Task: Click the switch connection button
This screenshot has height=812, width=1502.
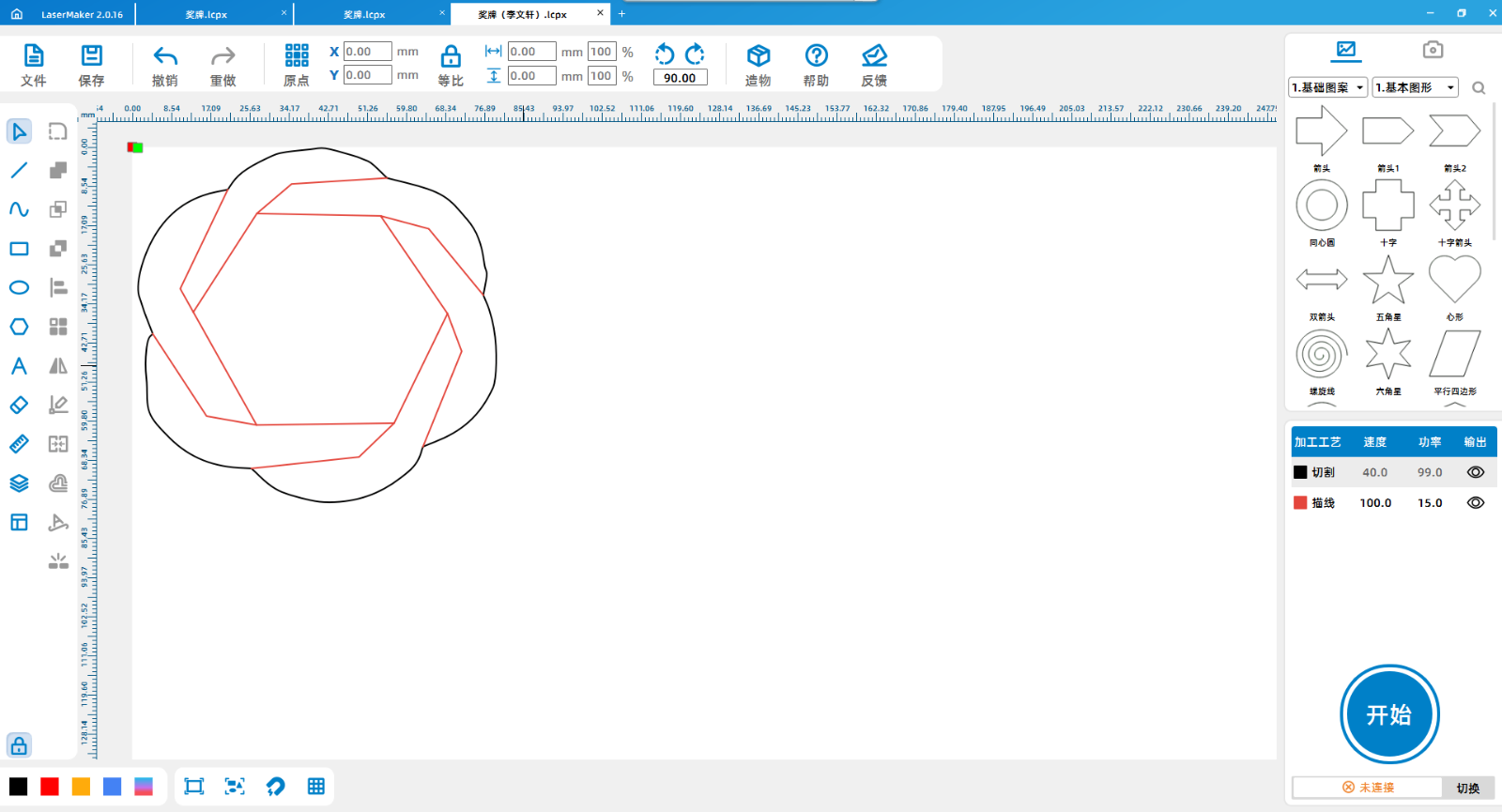Action: click(x=1467, y=788)
